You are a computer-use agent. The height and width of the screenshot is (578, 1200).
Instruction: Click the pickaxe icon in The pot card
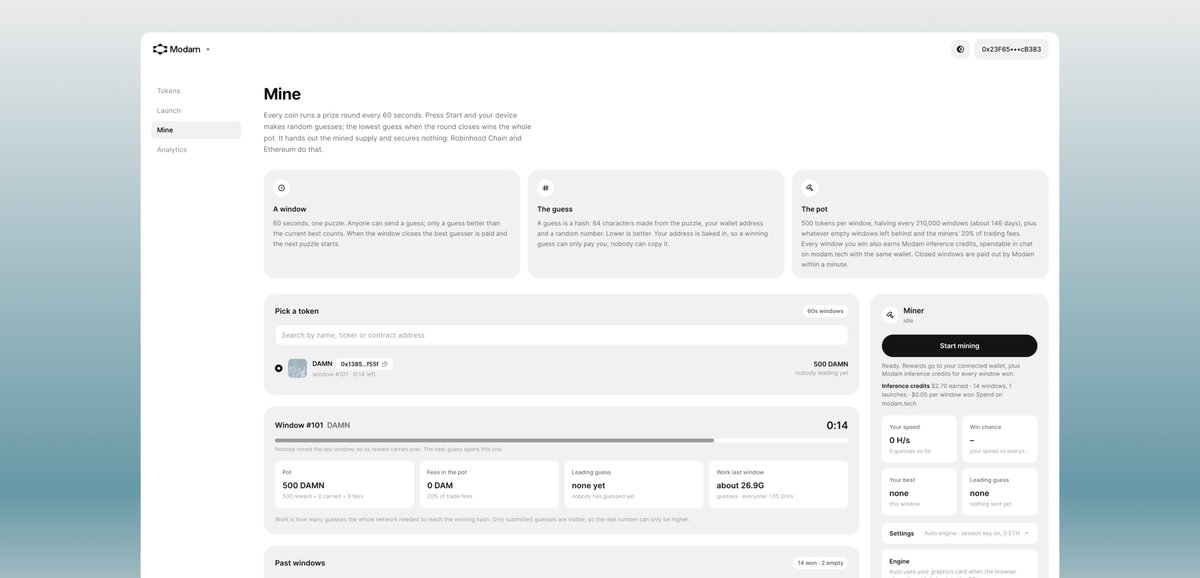[810, 187]
